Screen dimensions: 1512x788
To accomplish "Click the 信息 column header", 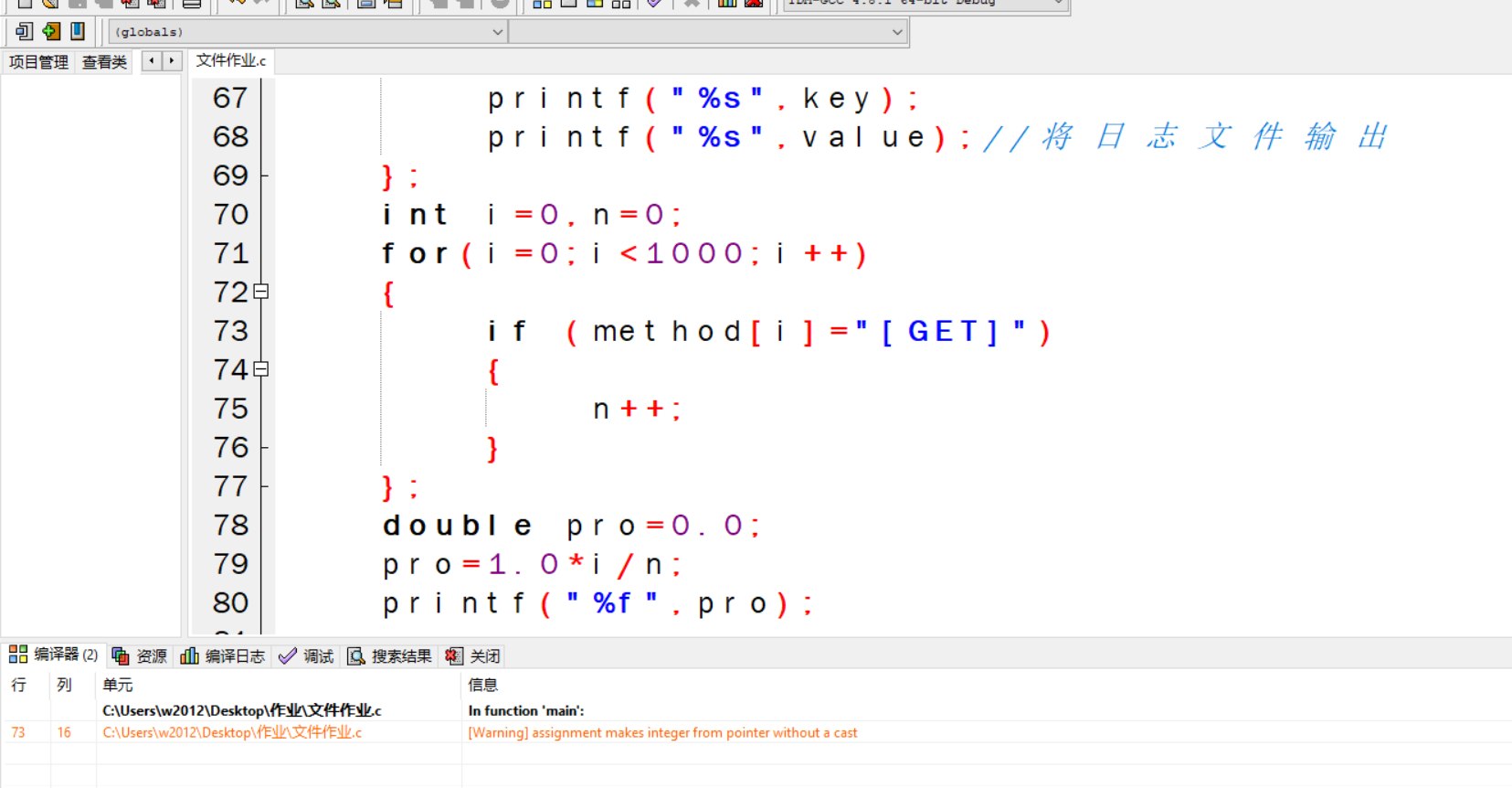I will pos(483,685).
